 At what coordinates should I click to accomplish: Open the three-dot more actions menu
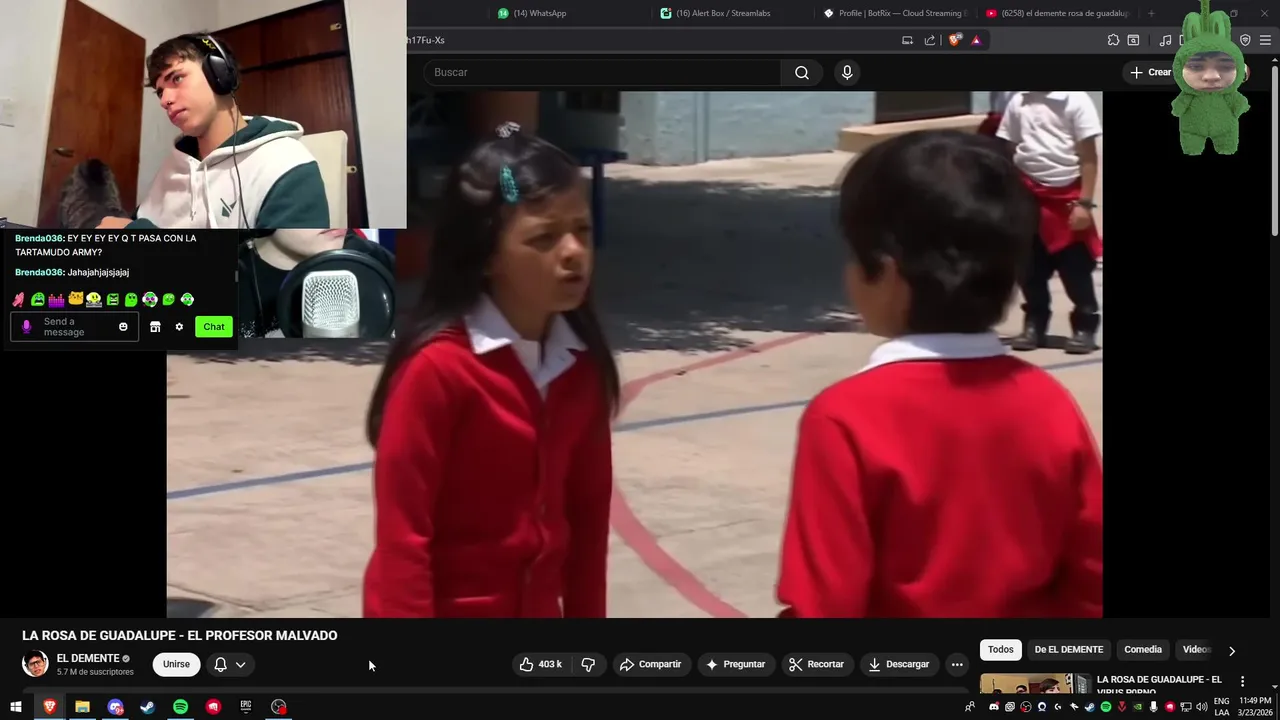957,664
